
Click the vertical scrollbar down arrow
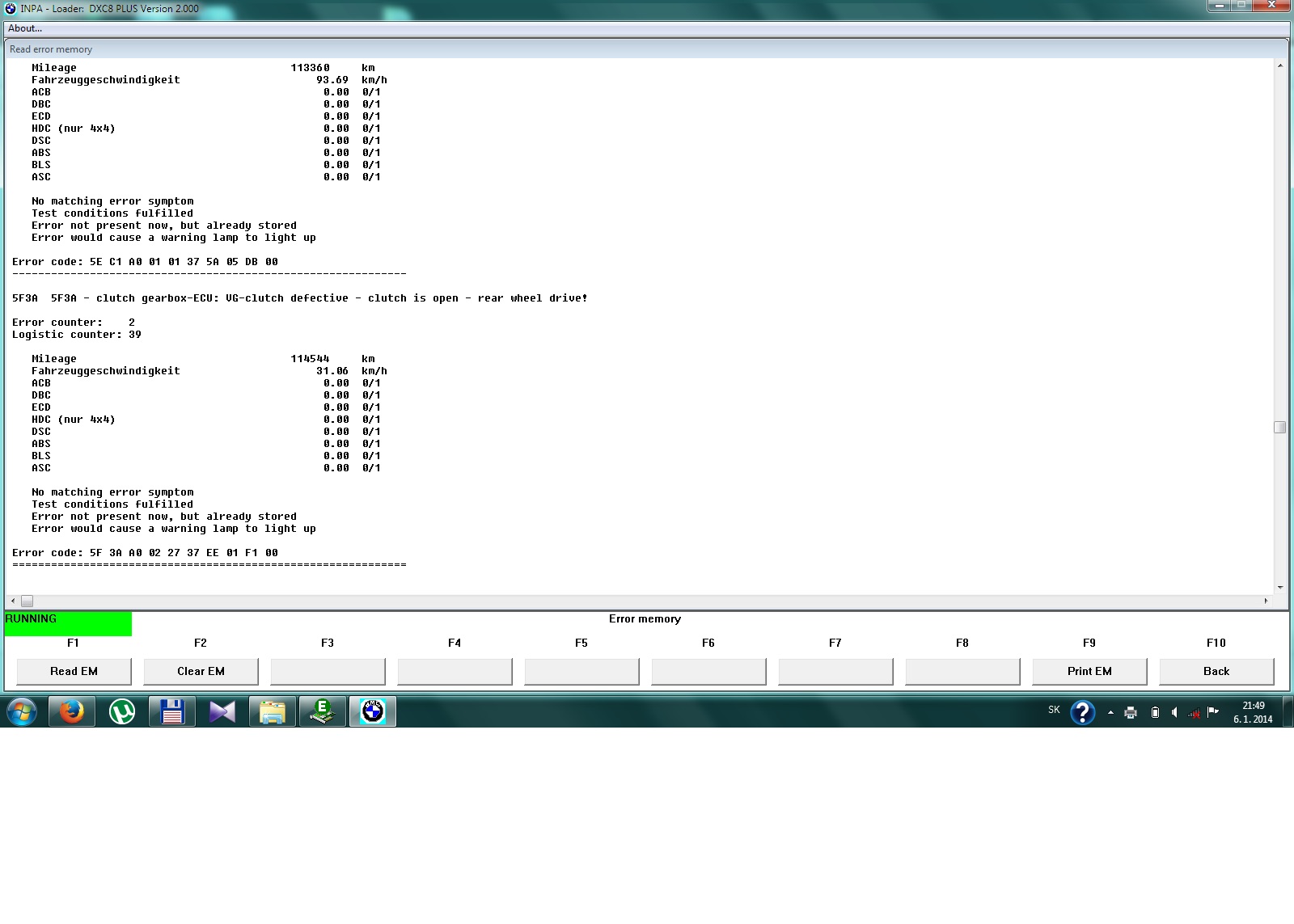[x=1279, y=588]
